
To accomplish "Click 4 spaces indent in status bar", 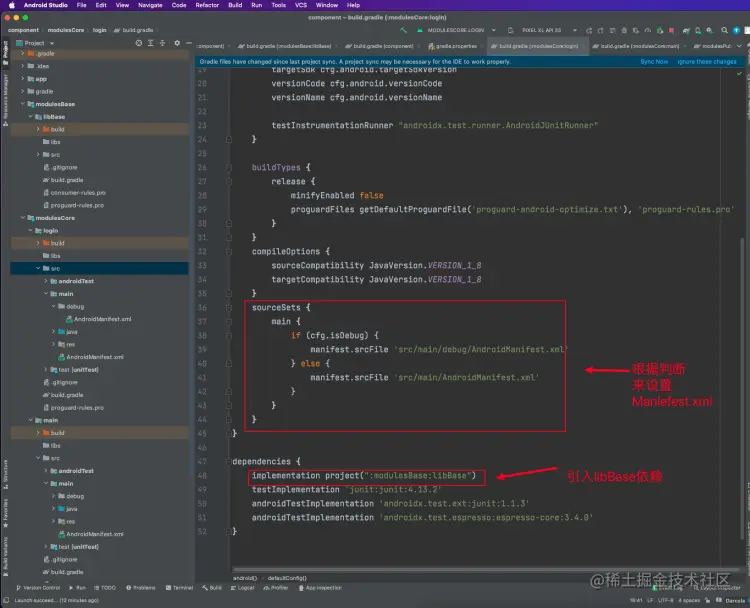I will coord(689,600).
